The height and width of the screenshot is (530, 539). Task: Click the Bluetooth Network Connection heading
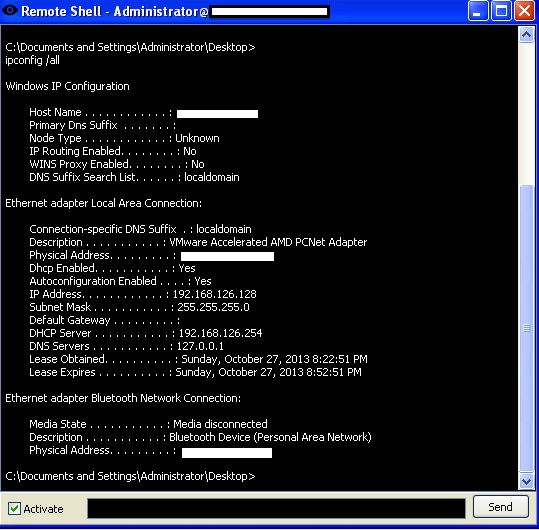[123, 398]
